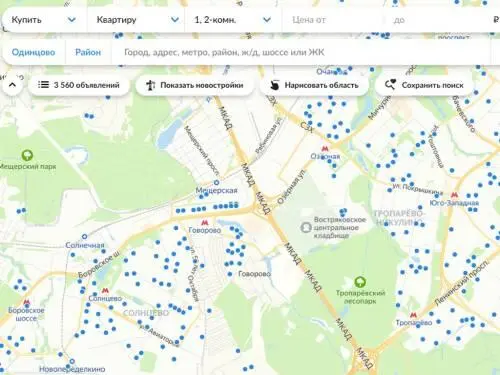Click the Востряковское кладбище marker icon
The height and width of the screenshot is (375, 500).
[306, 227]
